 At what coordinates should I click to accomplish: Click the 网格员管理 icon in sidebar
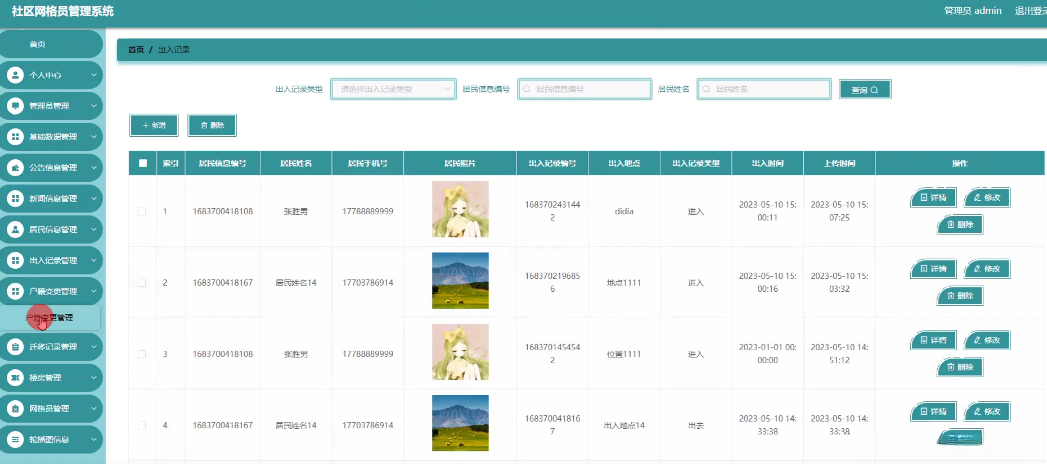[15, 408]
